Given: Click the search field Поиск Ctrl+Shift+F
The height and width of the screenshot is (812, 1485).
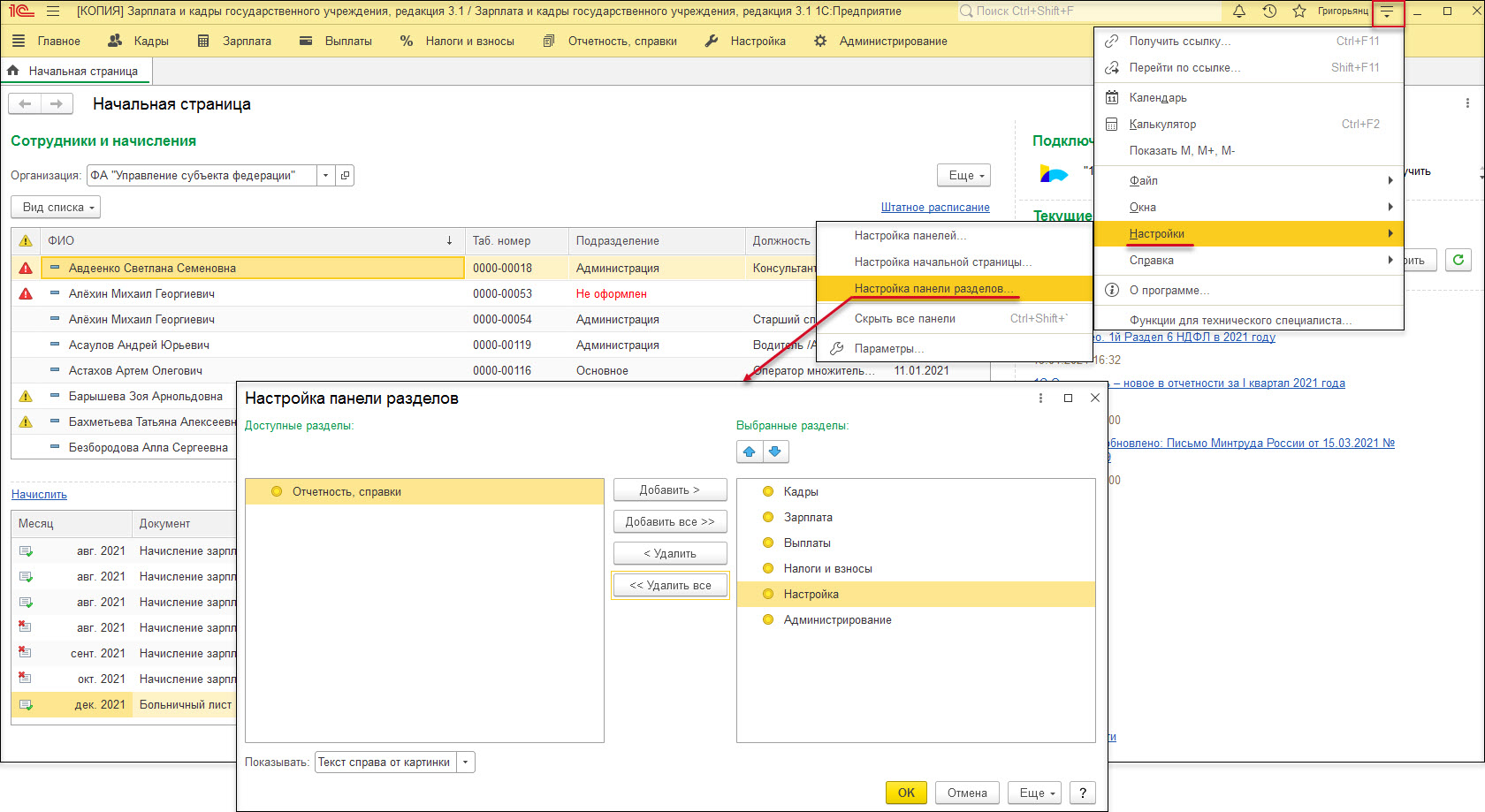Looking at the screenshot, I should click(x=1089, y=11).
